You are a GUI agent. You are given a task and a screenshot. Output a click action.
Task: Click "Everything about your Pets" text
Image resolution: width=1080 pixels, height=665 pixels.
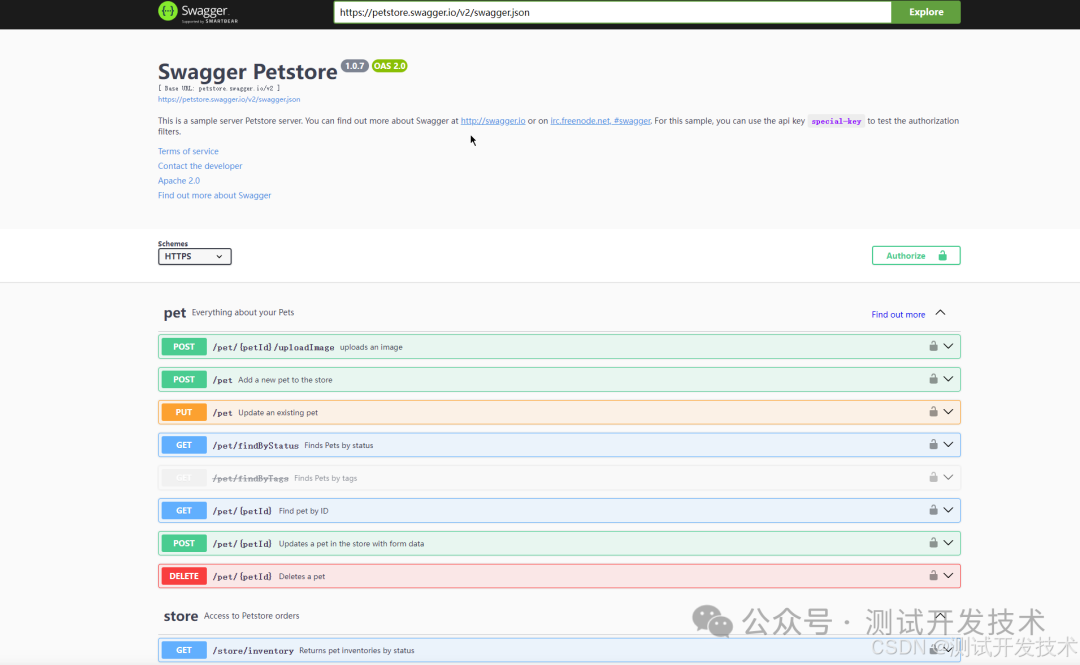(x=242, y=312)
